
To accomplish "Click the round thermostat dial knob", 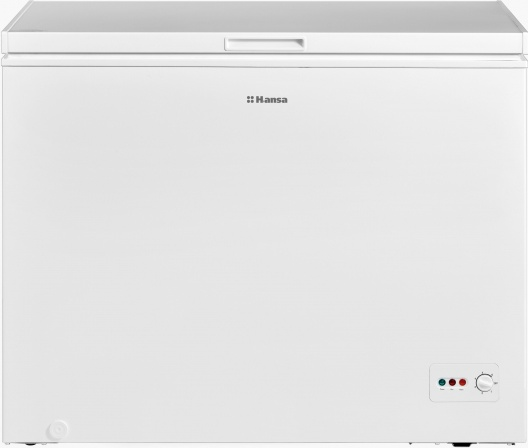I will pyautogui.click(x=485, y=383).
